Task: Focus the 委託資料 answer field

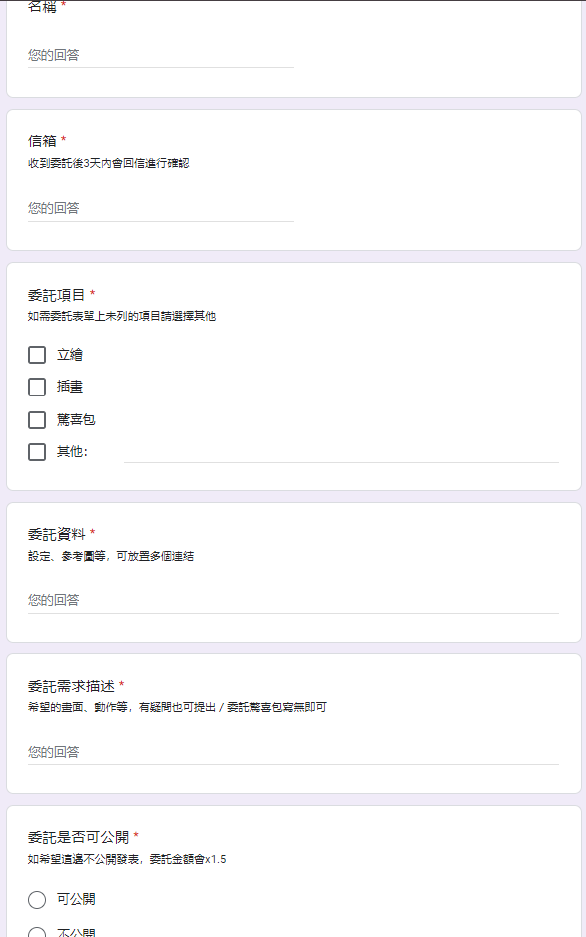Action: tap(293, 600)
